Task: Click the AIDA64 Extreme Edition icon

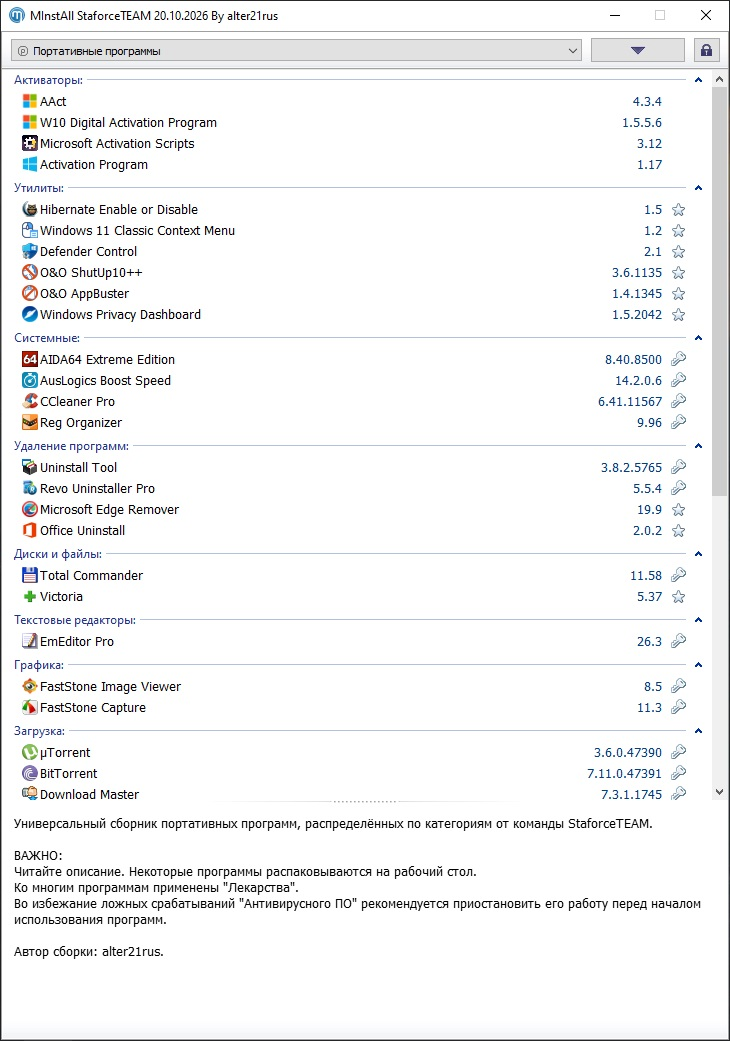Action: 29,359
